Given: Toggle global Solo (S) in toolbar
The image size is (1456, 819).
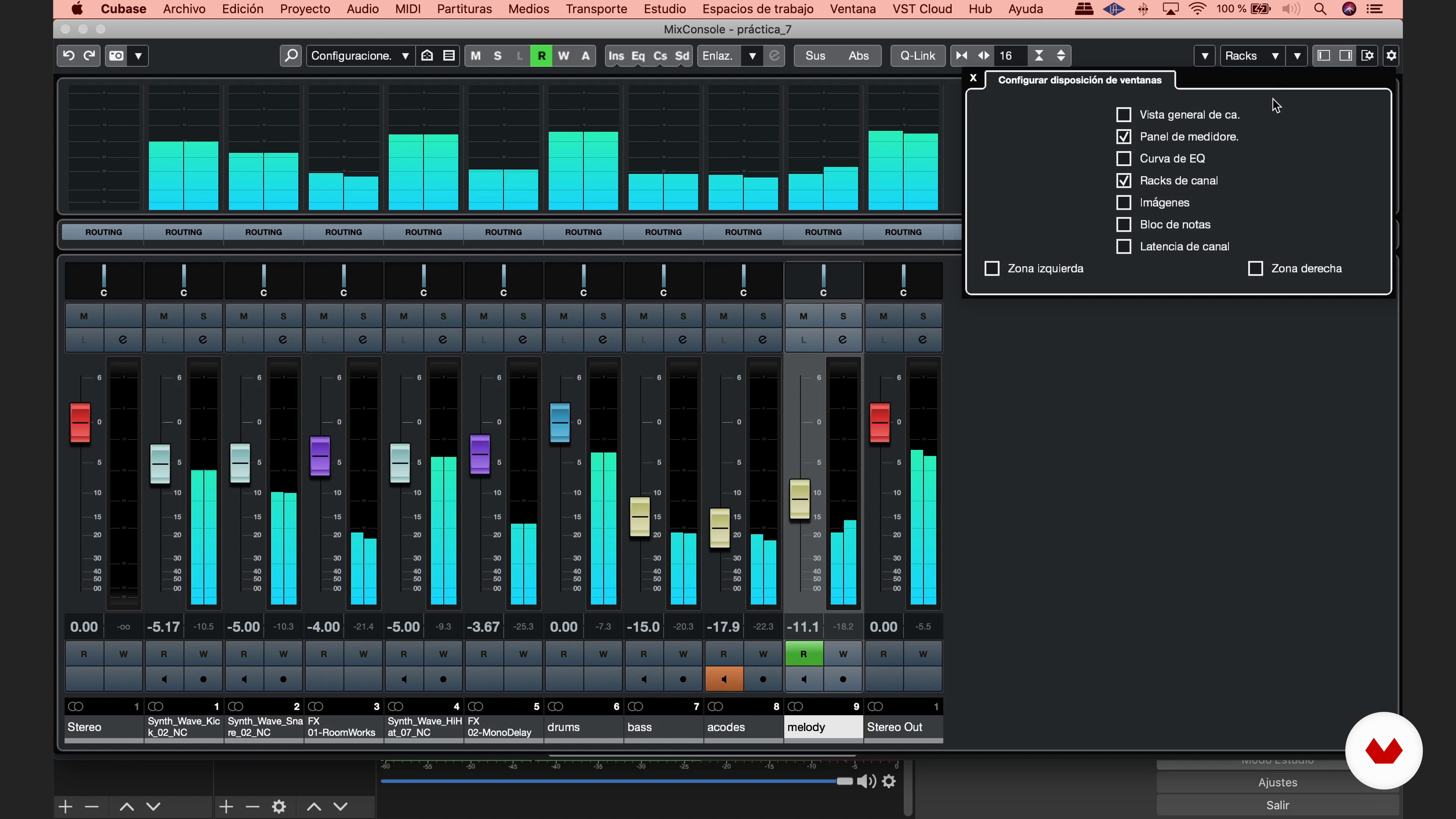Looking at the screenshot, I should (497, 55).
